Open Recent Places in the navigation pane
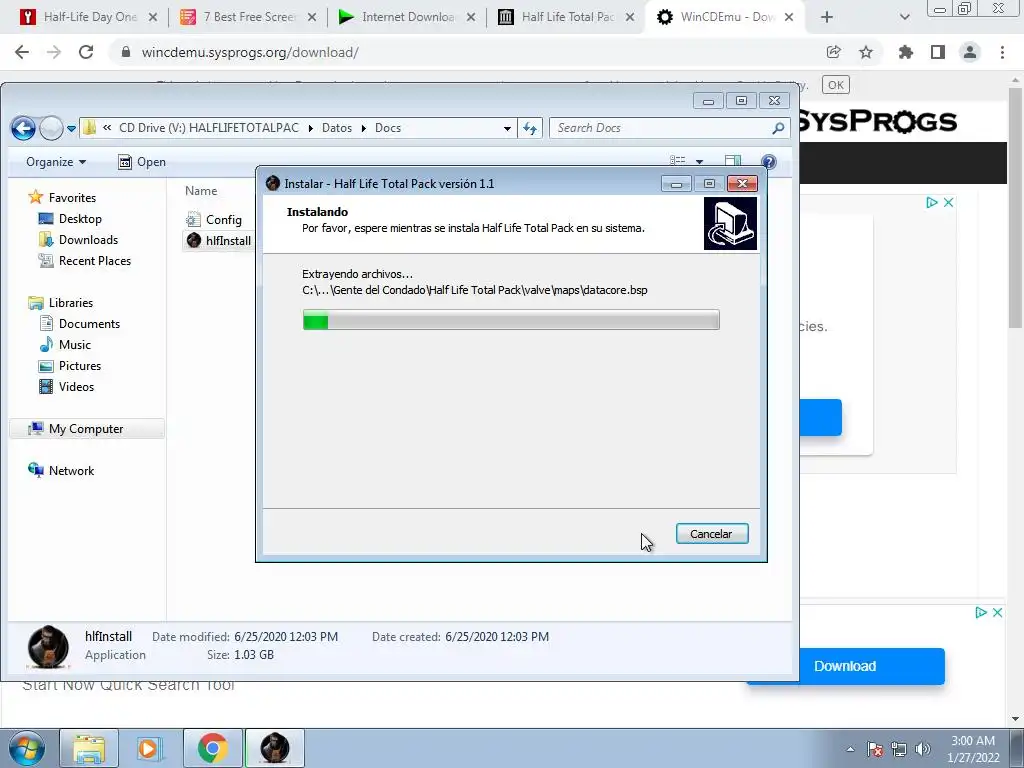Viewport: 1024px width, 768px height. [x=85, y=261]
